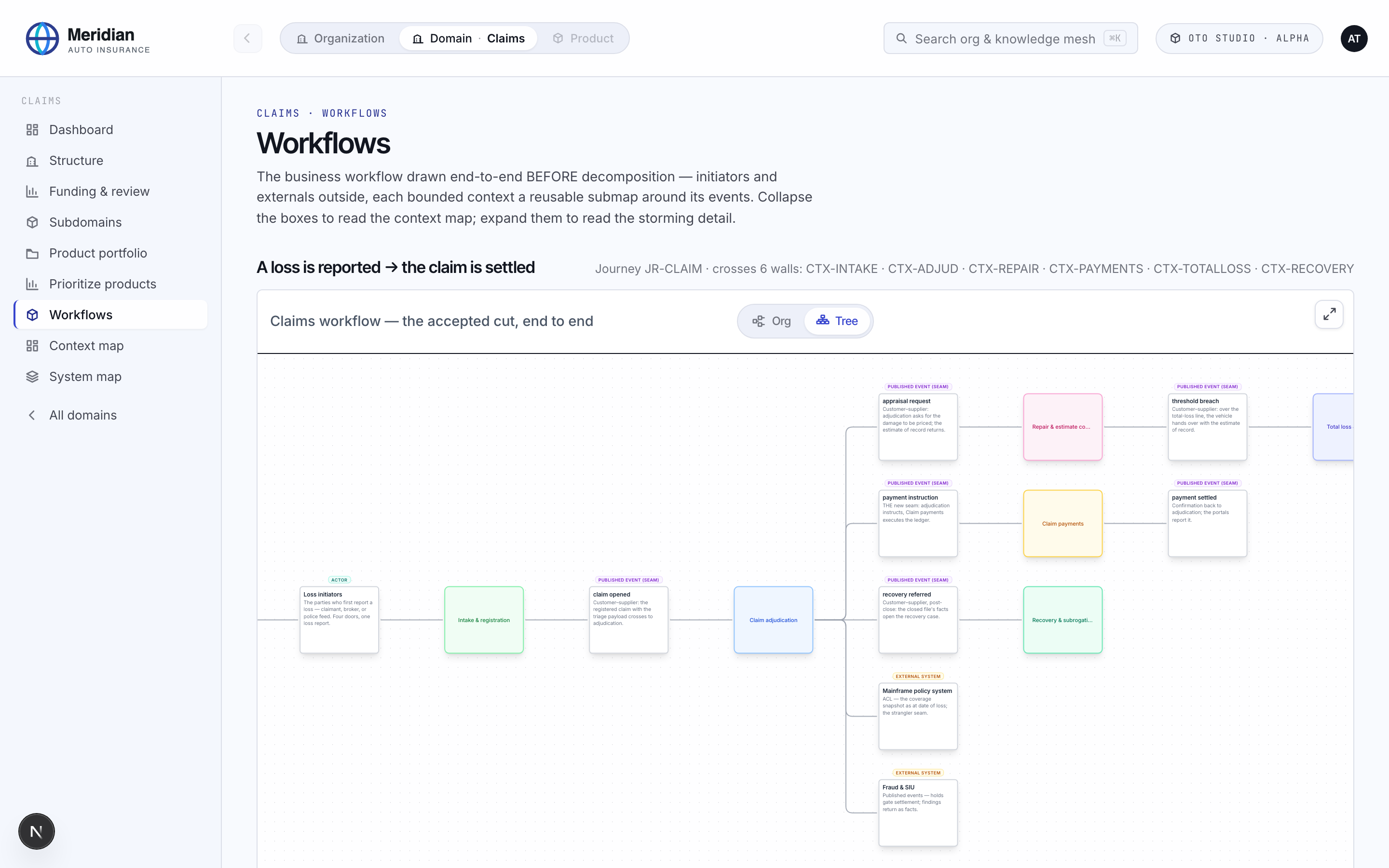
Task: Select the threshold breach event card
Action: (x=1207, y=427)
